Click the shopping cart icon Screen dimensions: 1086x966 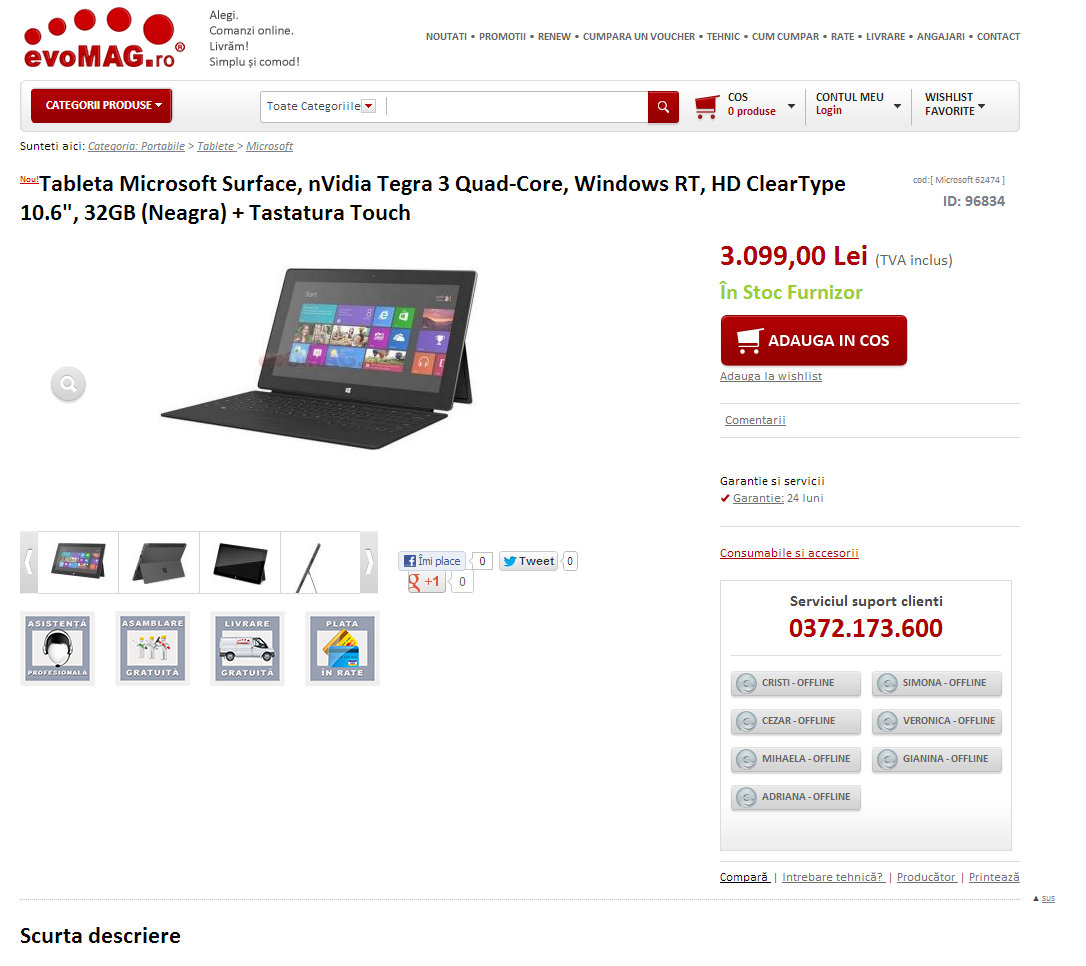(x=706, y=107)
